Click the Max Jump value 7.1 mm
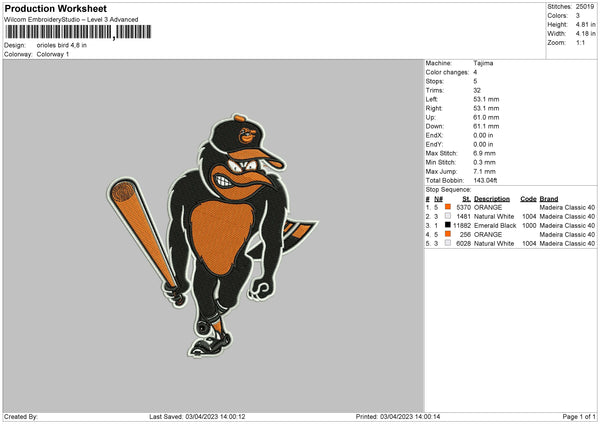This screenshot has width=600, height=424. [x=484, y=172]
